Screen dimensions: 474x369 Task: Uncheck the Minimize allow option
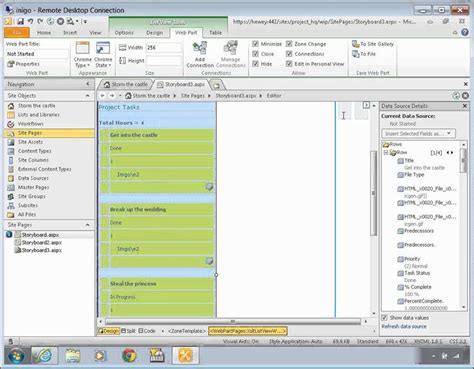point(256,44)
